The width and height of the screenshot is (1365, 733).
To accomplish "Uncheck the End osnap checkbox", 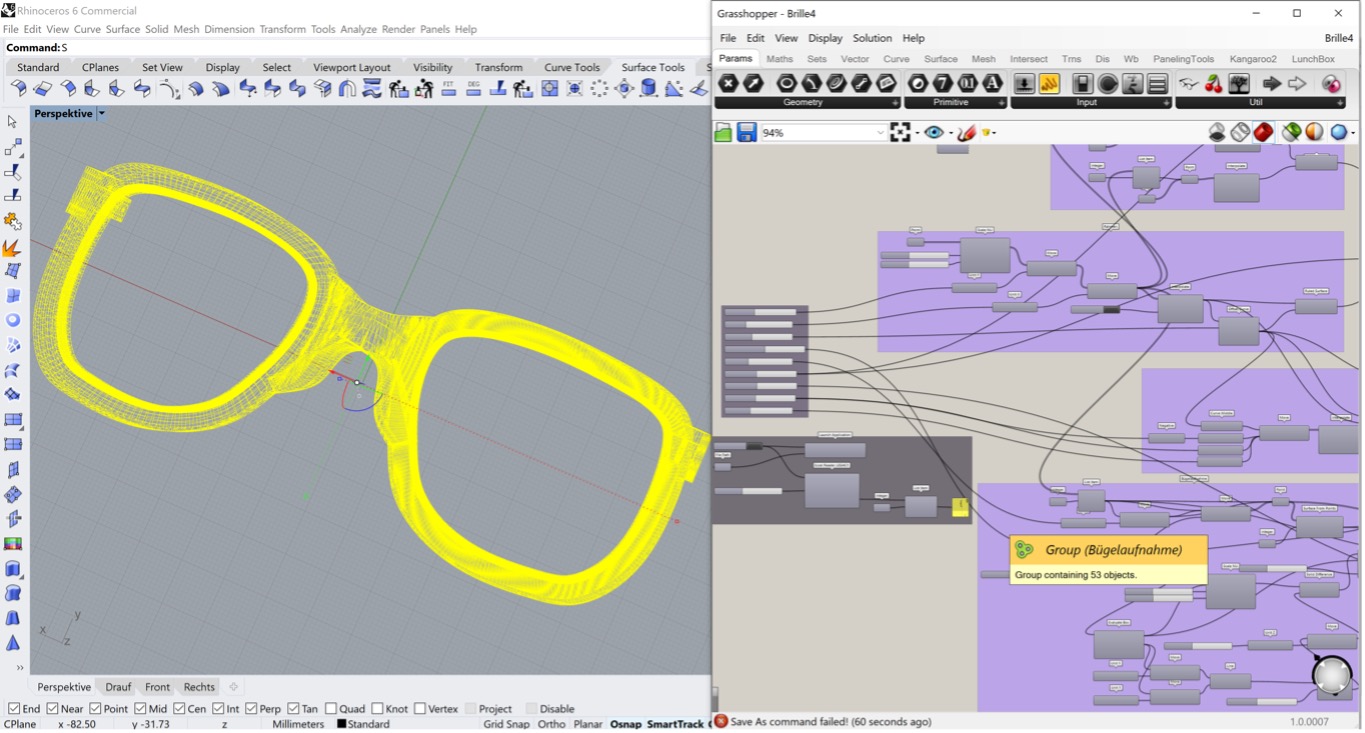I will (14, 709).
